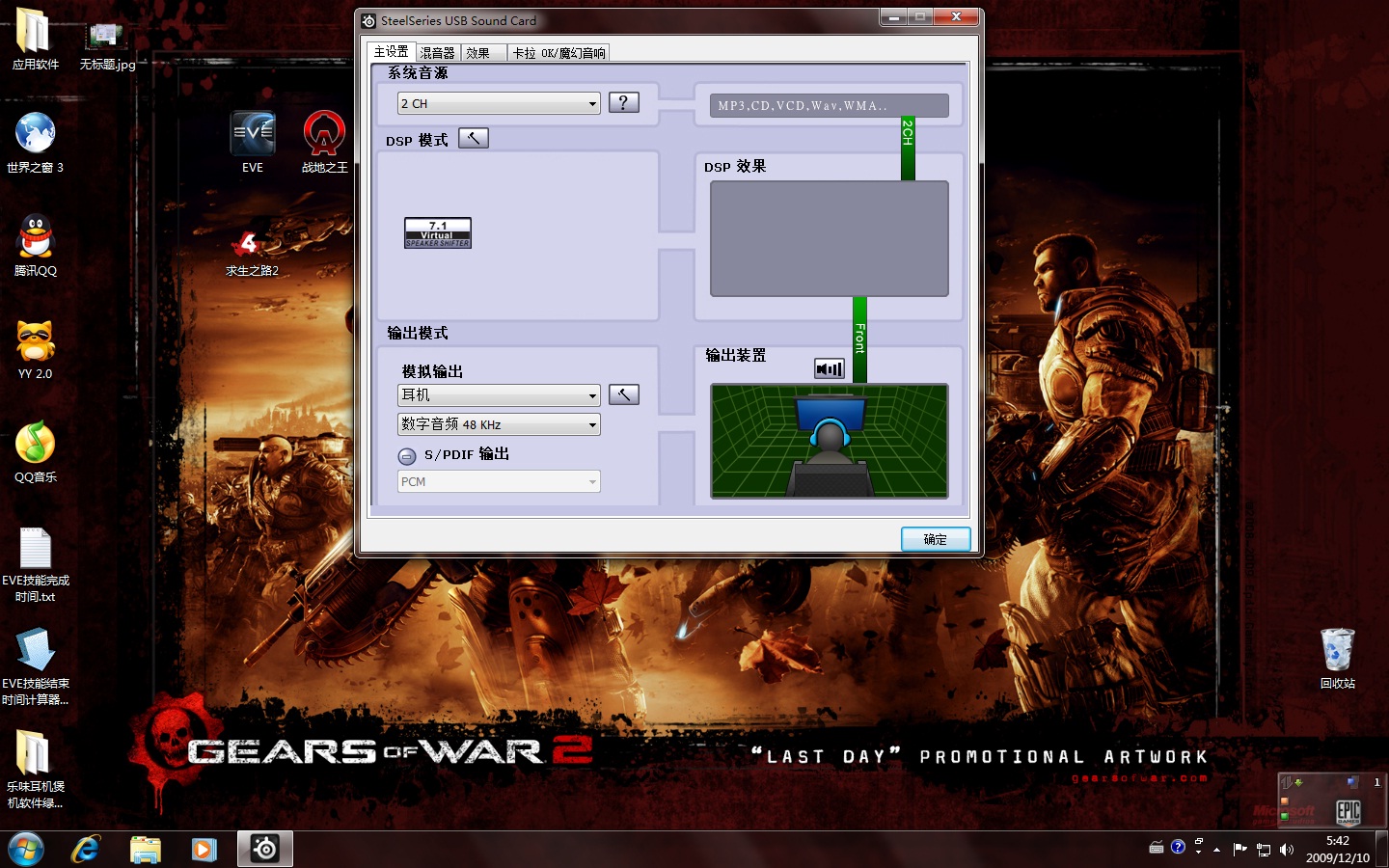
Task: Click the 模拟输出 label
Action: 432,371
